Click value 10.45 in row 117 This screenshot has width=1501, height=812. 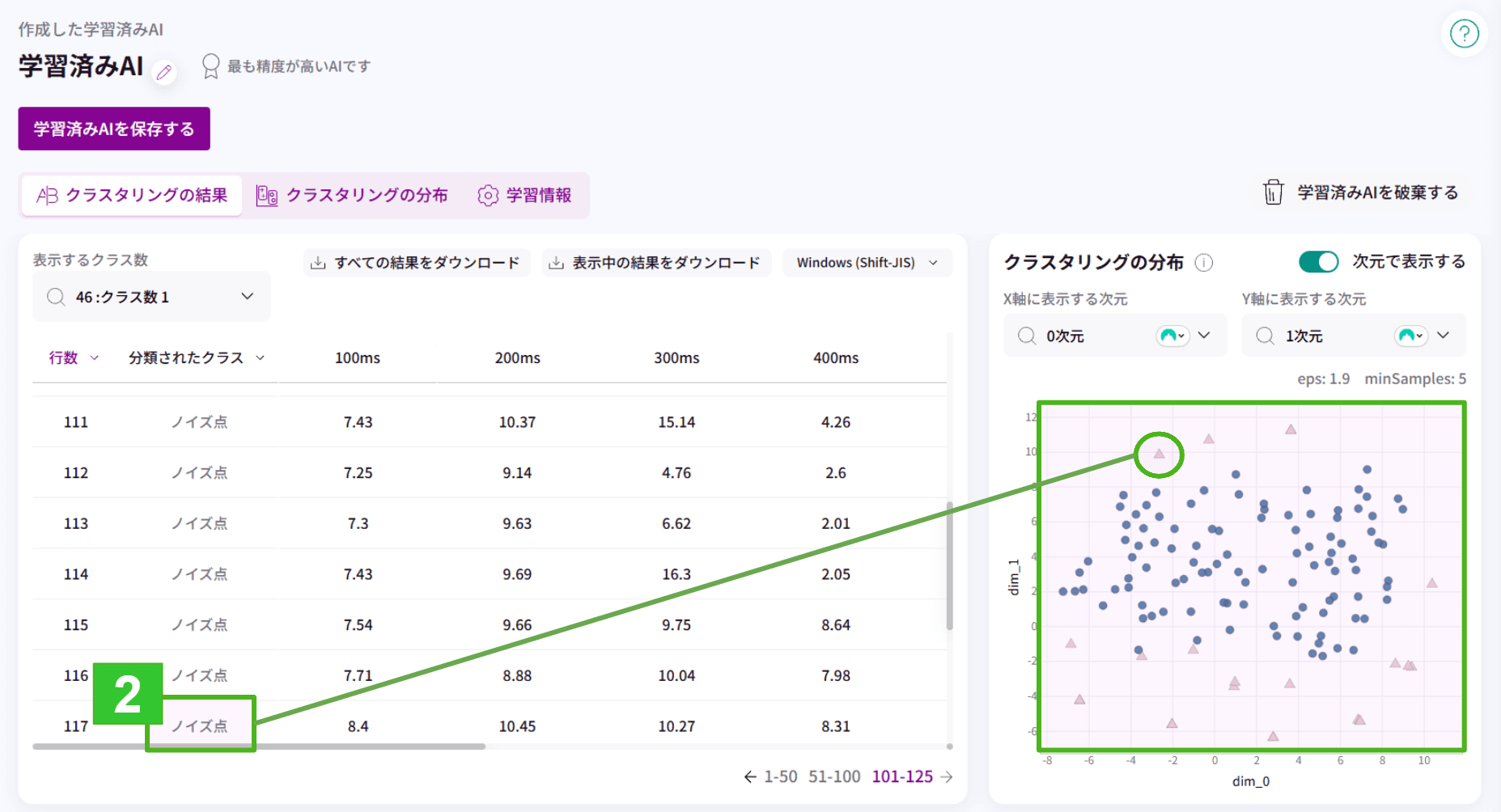point(517,726)
